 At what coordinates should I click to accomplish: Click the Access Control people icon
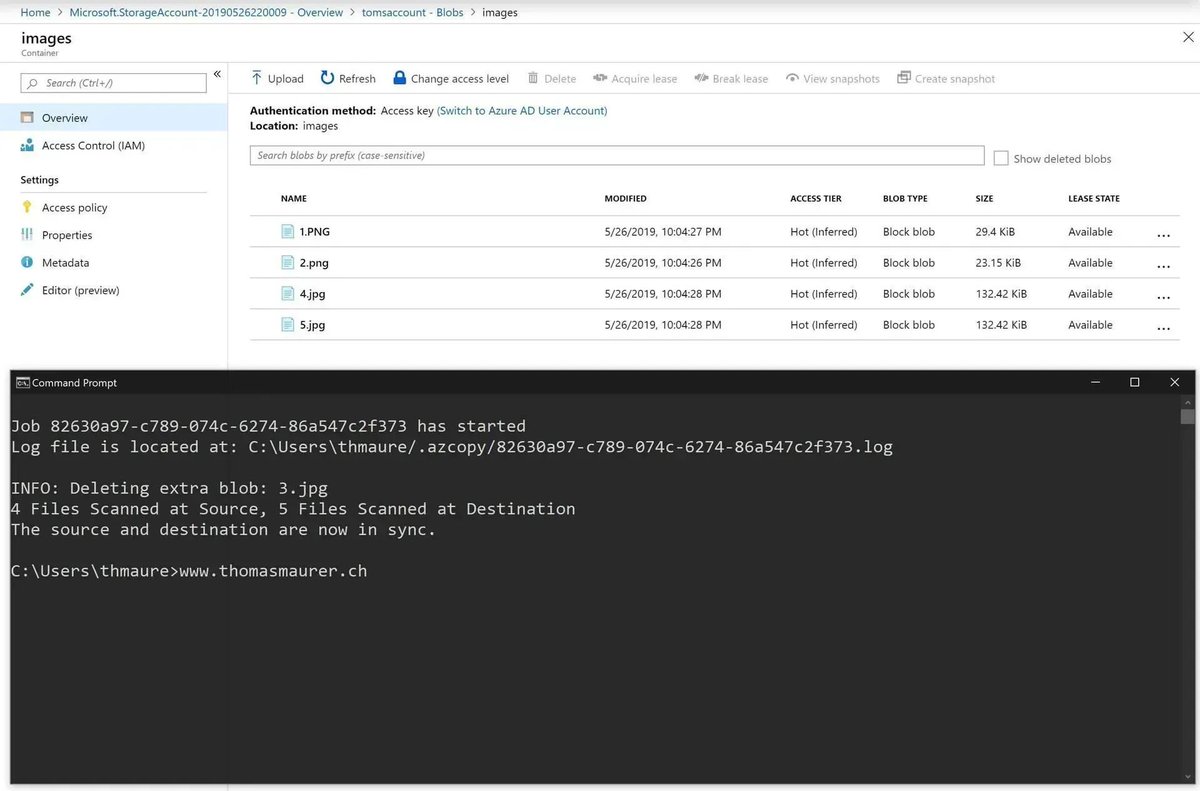[x=27, y=145]
